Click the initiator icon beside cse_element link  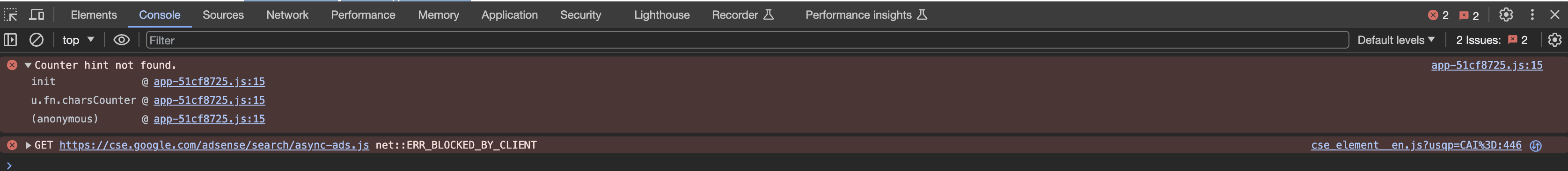[1536, 145]
